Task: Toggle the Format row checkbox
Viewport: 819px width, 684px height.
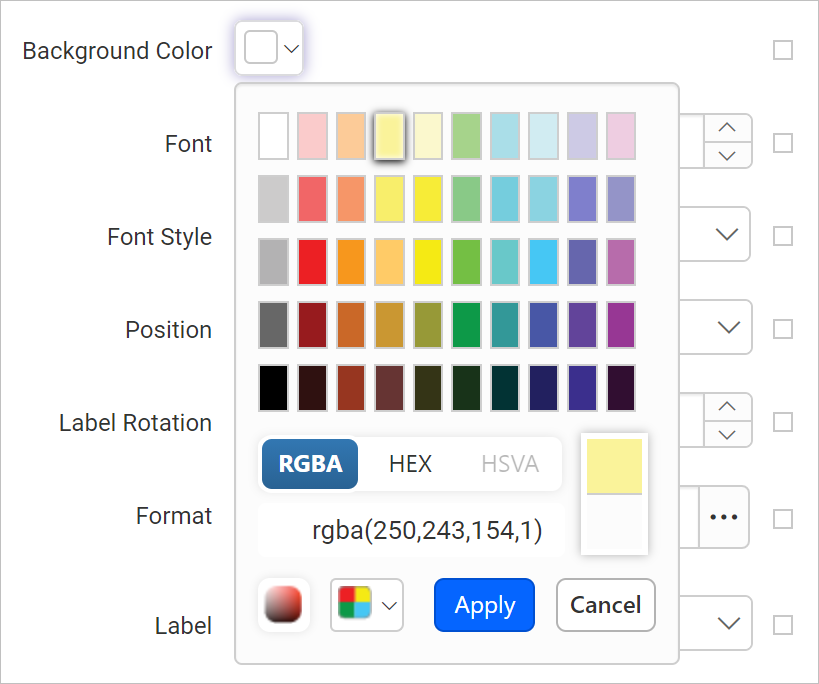Action: point(782,519)
